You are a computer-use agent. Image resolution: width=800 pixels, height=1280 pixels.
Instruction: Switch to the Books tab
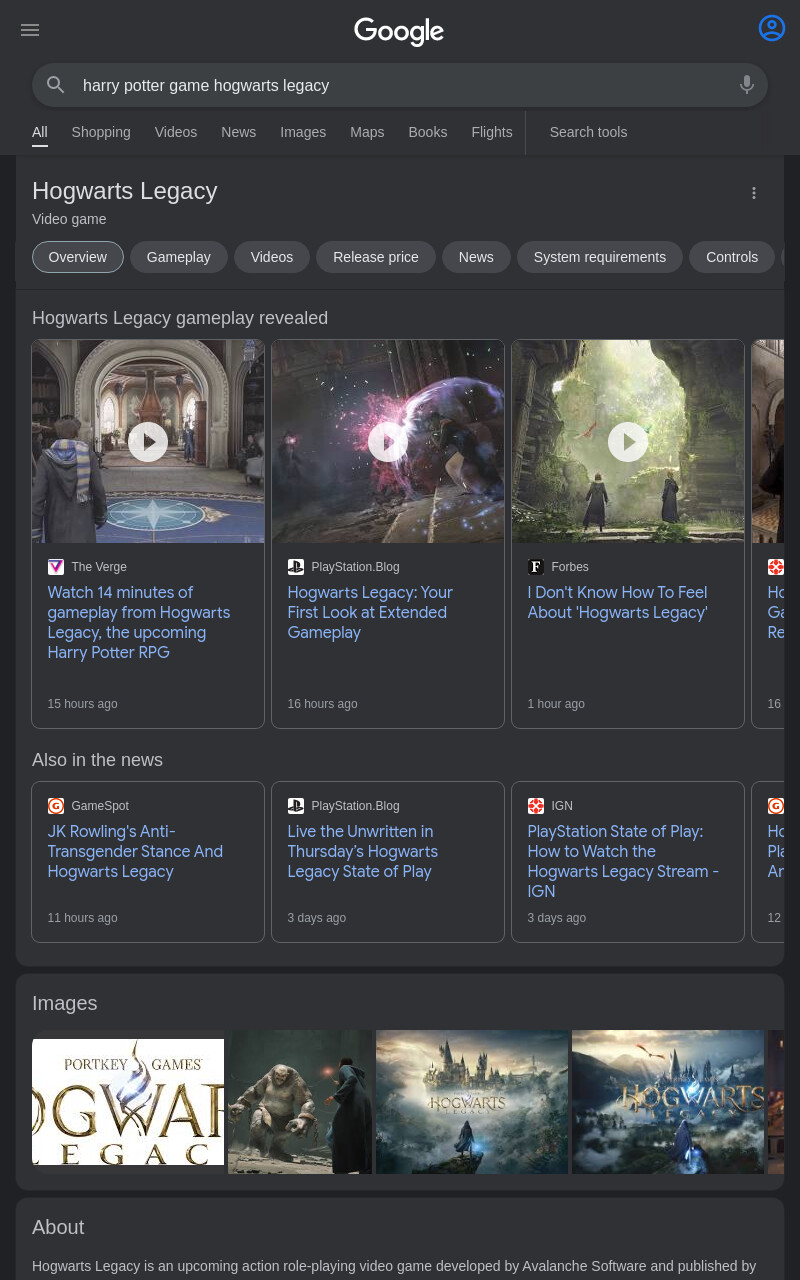point(428,132)
